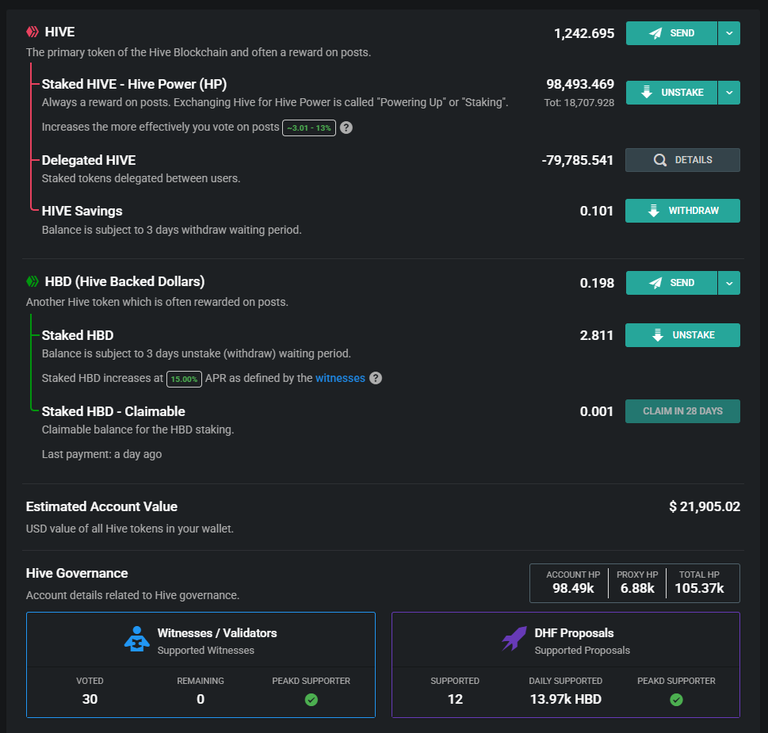Viewport: 768px width, 733px height.
Task: Click the Delegated HIVE heading
Action: click(89, 160)
